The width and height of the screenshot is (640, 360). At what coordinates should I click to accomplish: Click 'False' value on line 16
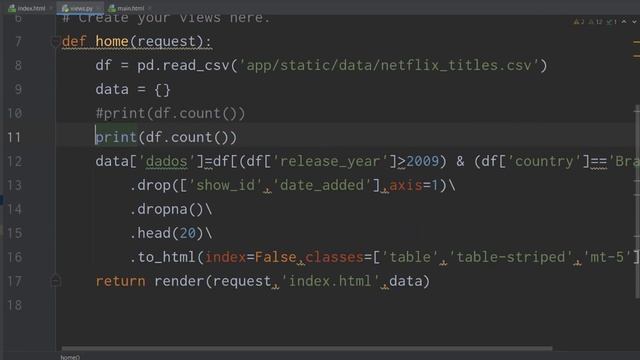(x=276, y=258)
